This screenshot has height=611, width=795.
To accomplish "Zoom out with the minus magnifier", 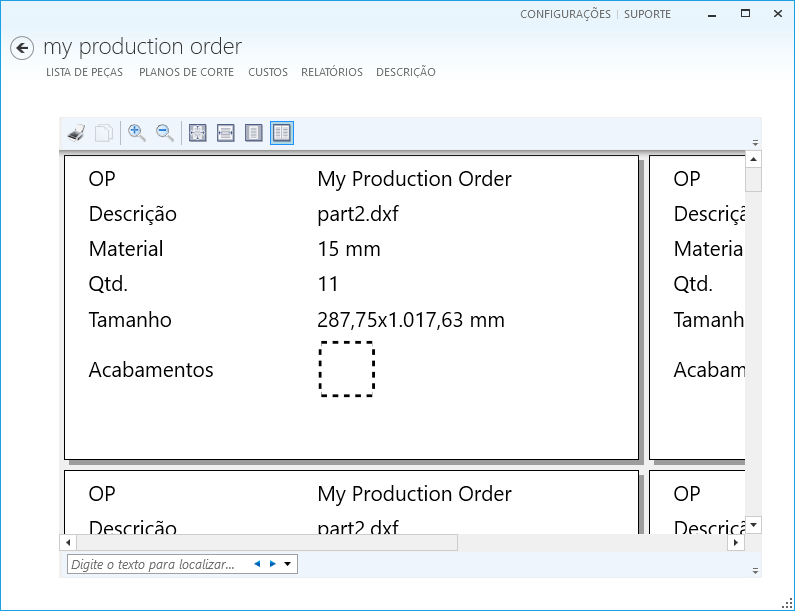I will coord(164,133).
